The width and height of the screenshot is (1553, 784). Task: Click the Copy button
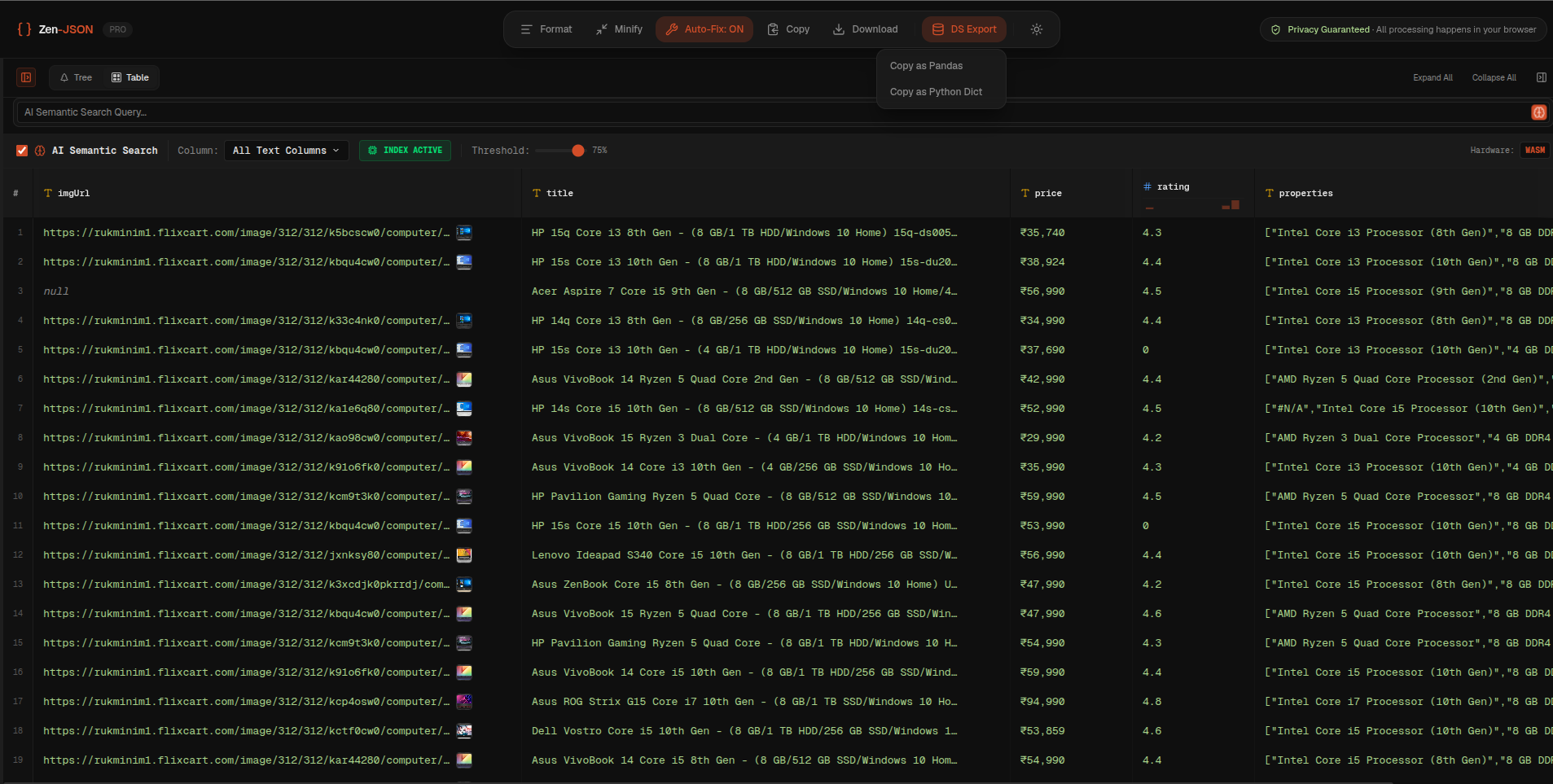click(788, 29)
